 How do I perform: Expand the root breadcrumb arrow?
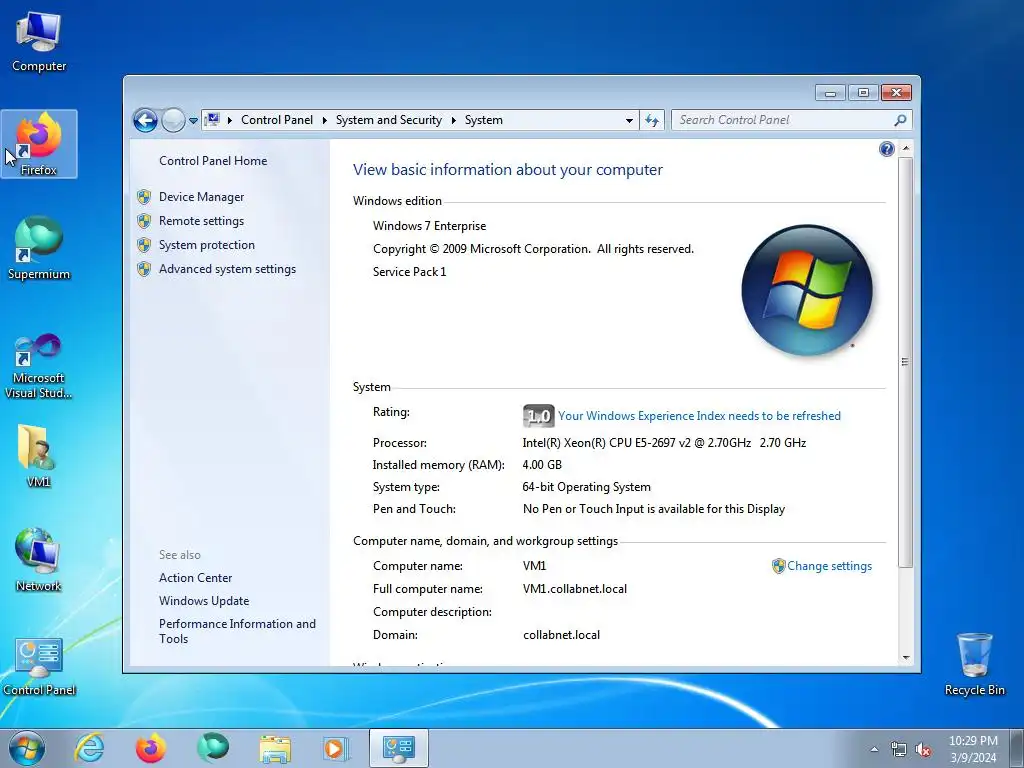tap(230, 120)
